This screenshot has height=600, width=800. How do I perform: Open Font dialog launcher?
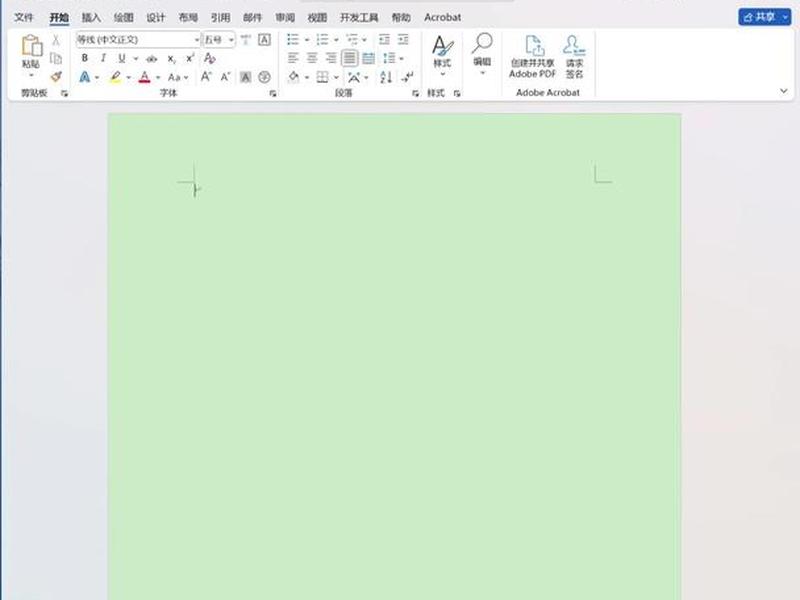[x=273, y=93]
